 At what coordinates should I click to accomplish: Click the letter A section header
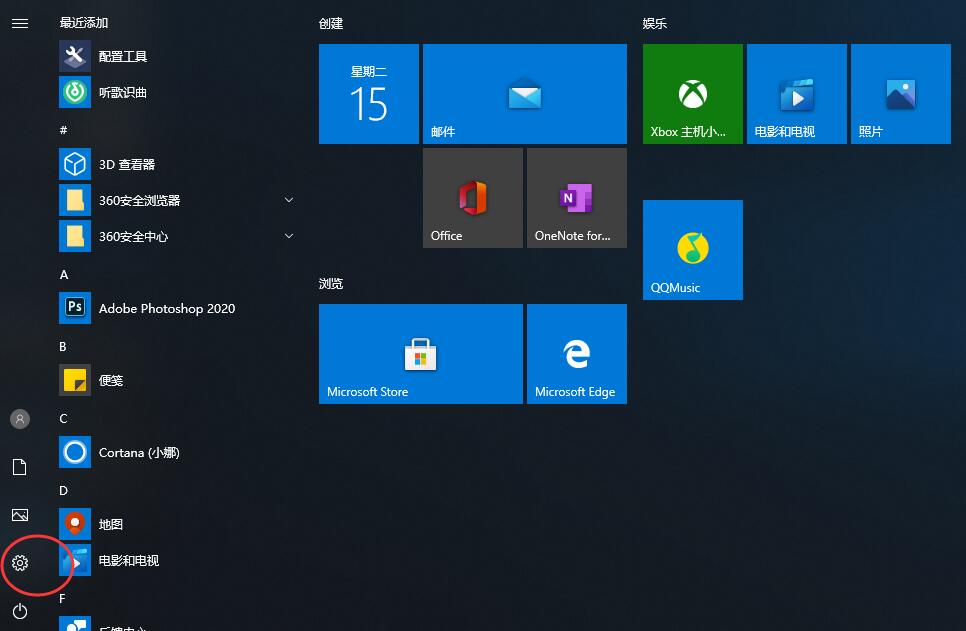click(64, 274)
